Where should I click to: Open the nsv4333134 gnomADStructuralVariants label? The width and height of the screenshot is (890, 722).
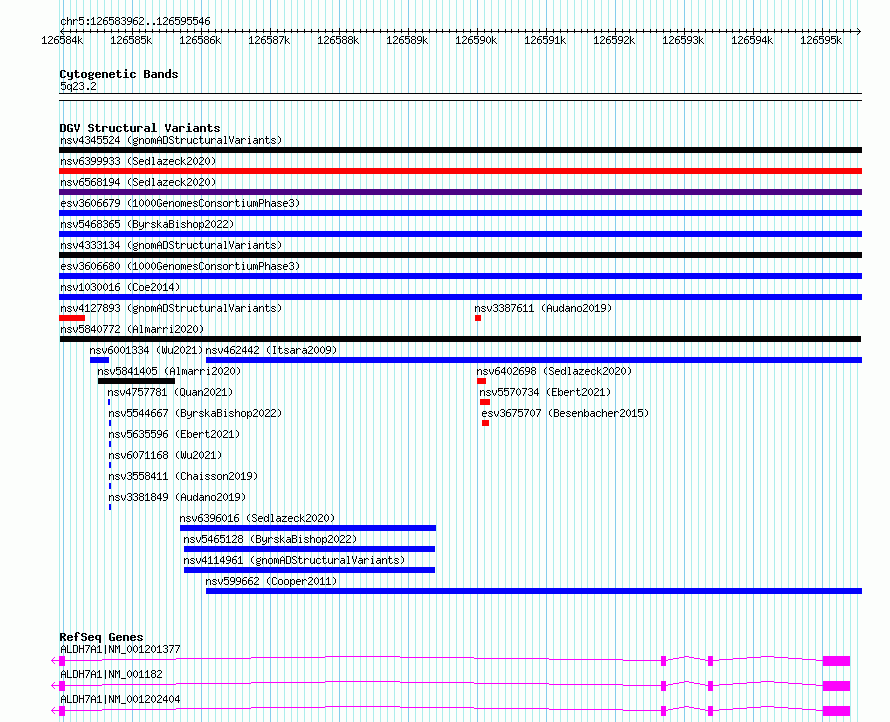171,245
